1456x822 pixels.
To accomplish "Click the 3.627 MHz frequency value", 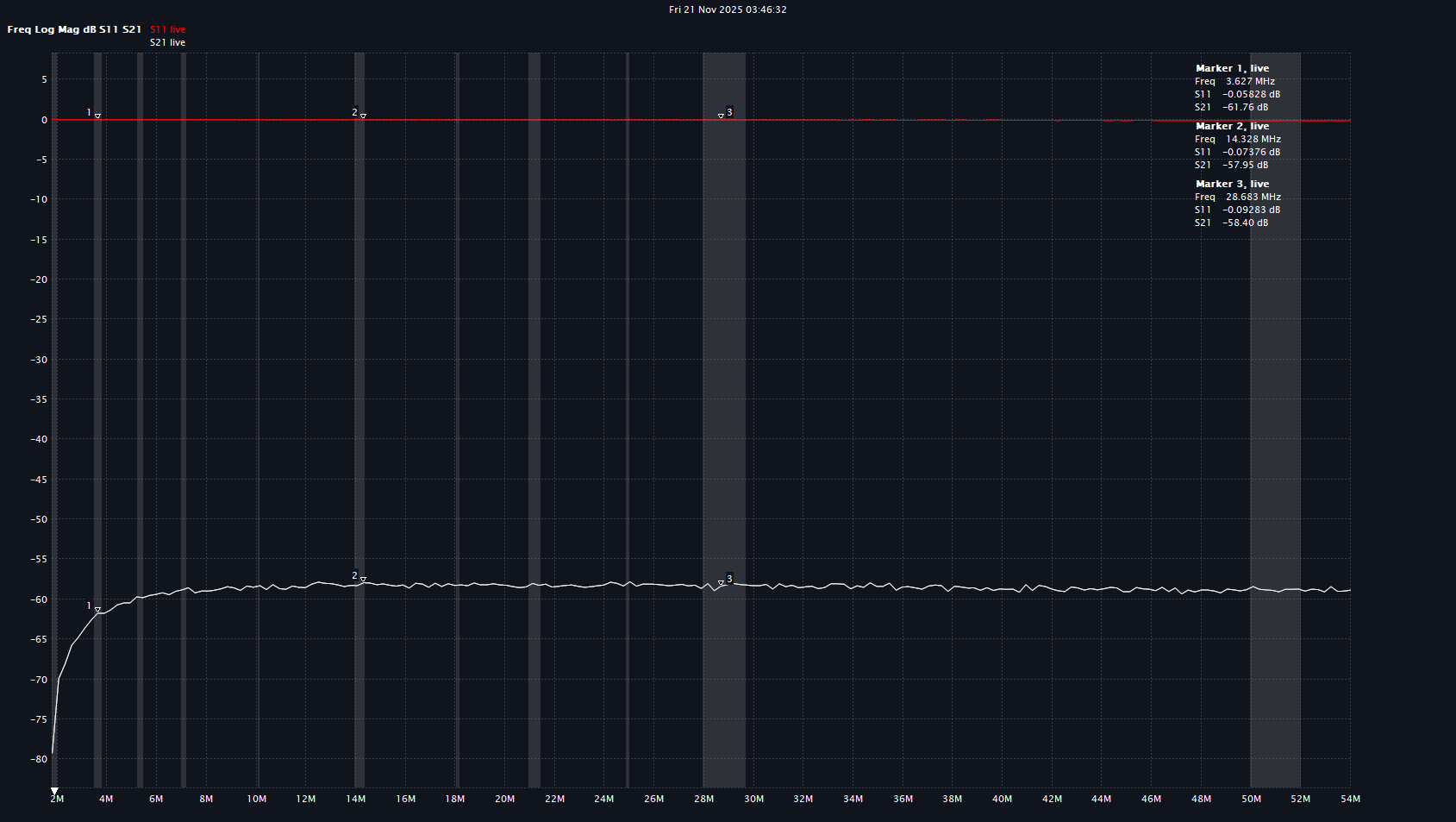I will [1250, 81].
